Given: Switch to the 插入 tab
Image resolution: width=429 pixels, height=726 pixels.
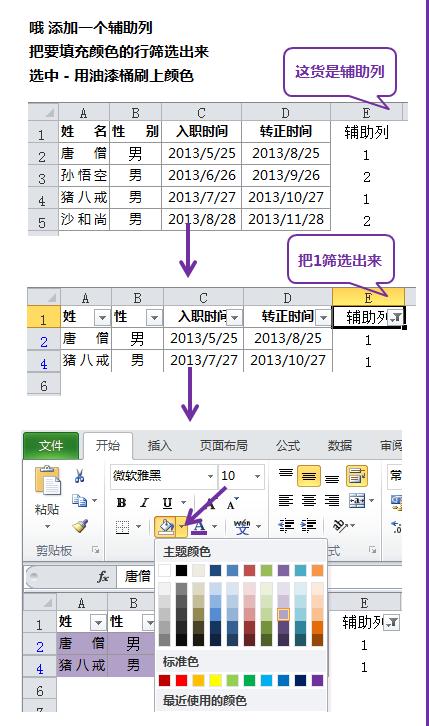Looking at the screenshot, I should pos(160,445).
